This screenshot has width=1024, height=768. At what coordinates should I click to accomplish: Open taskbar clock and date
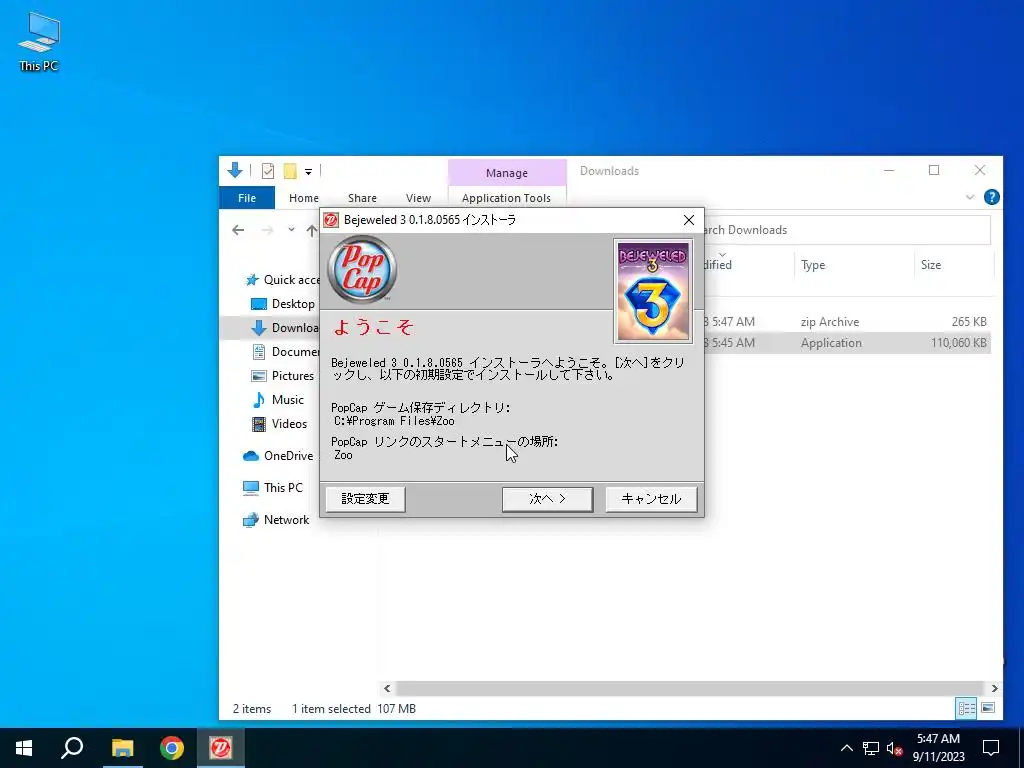[938, 748]
